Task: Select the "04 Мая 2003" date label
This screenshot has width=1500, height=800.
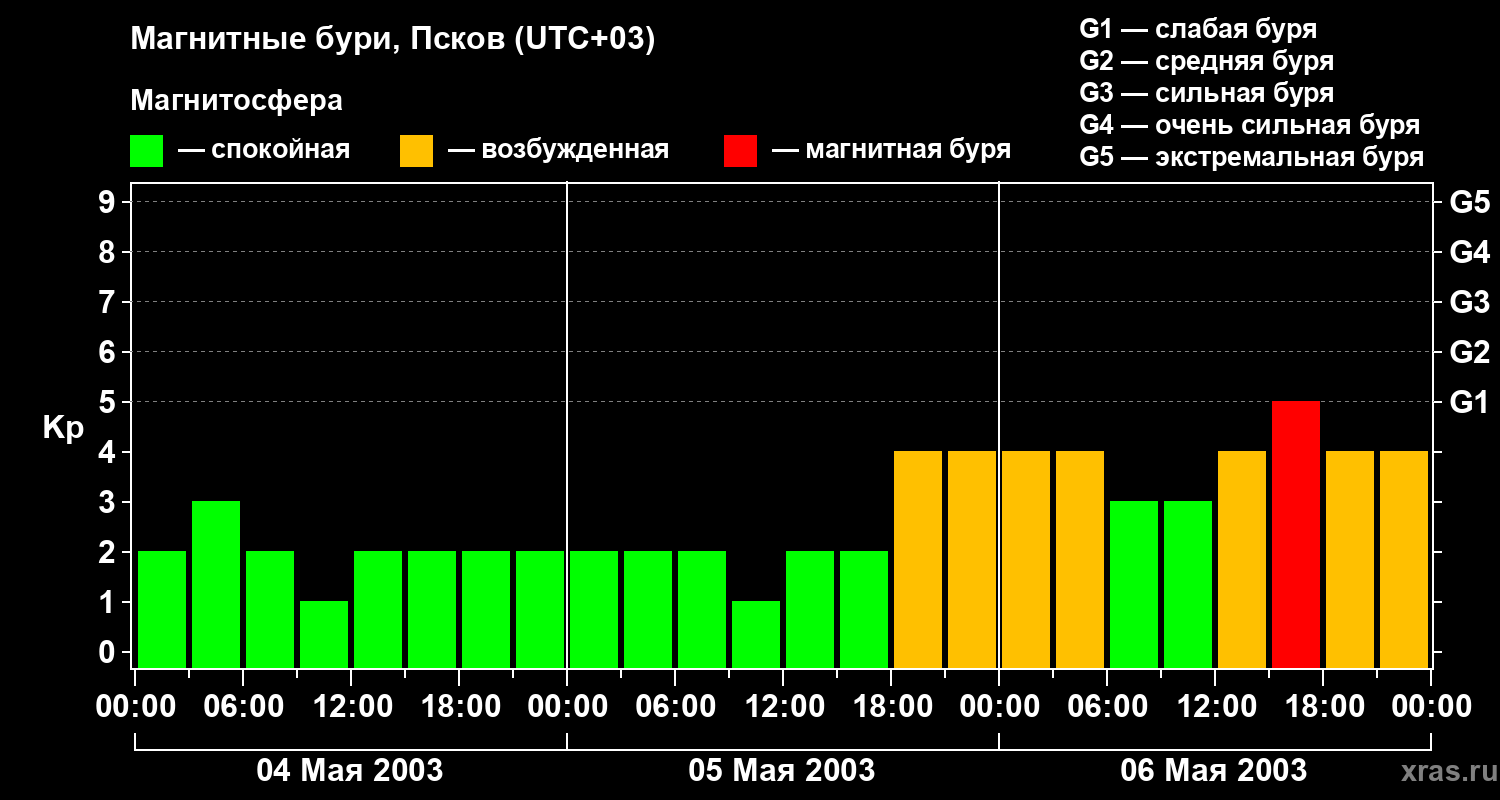Action: 350,770
